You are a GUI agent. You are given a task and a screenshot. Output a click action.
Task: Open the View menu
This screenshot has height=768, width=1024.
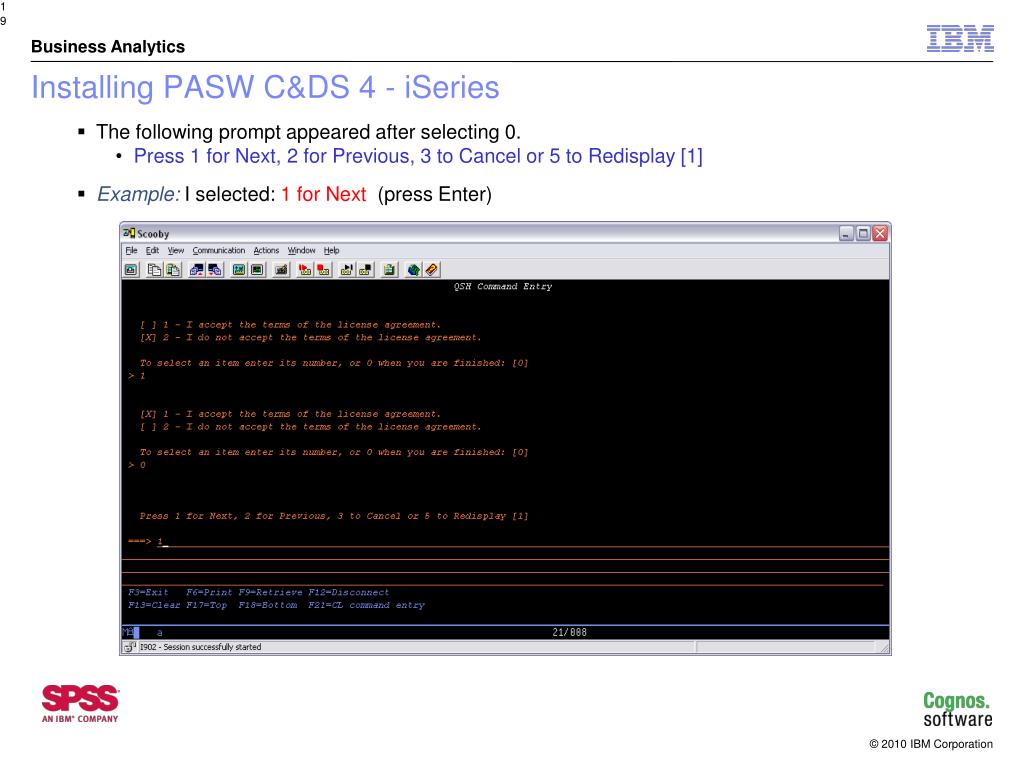[x=176, y=251]
